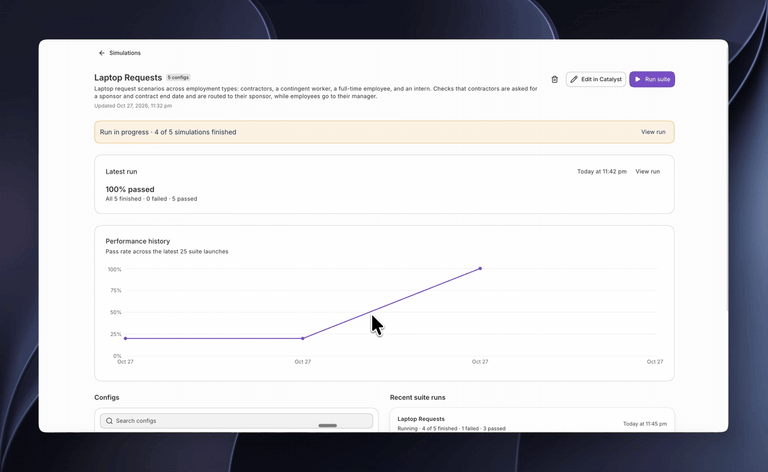
Task: Click the Laptop Requests page title
Action: tap(128, 77)
